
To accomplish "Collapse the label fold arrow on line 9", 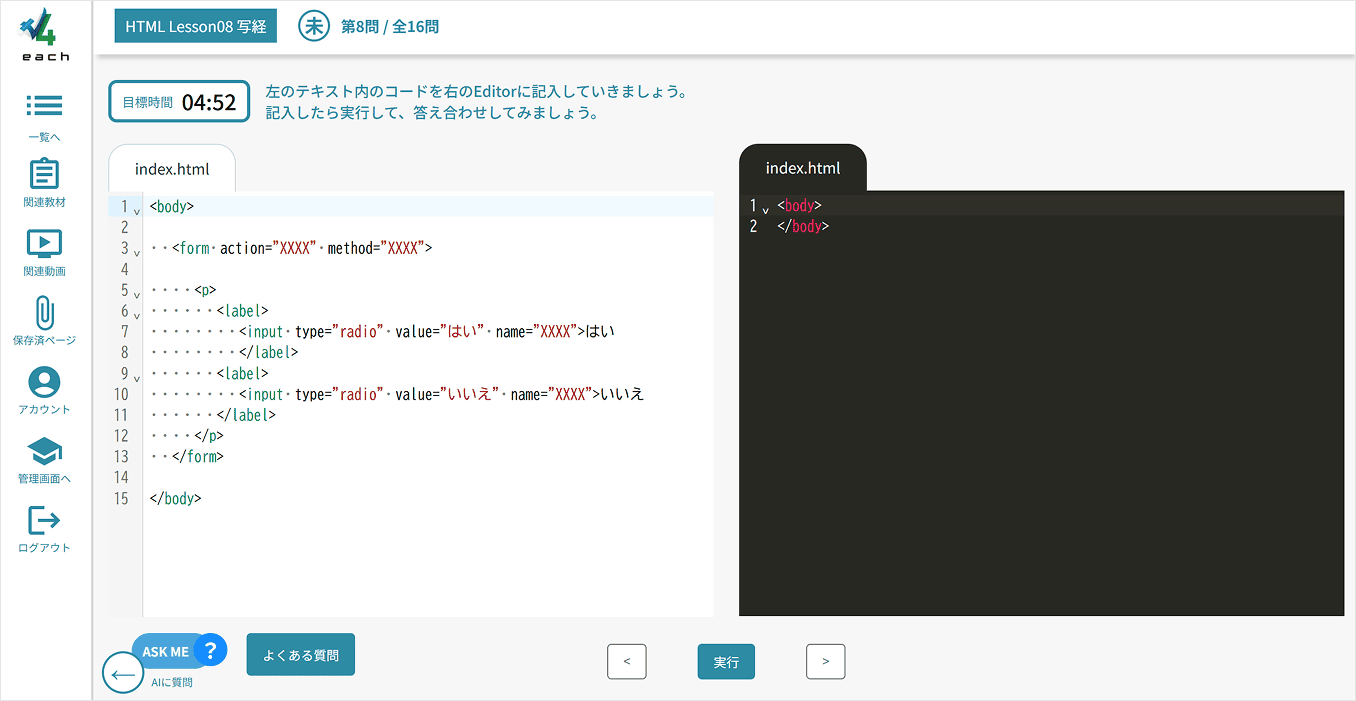I will tap(136, 379).
